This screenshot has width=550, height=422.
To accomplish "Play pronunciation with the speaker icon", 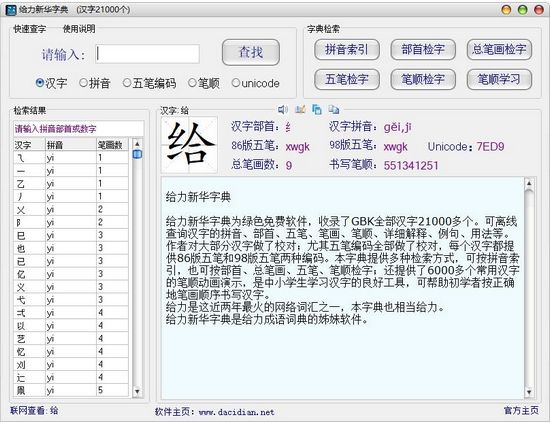I will 283,110.
